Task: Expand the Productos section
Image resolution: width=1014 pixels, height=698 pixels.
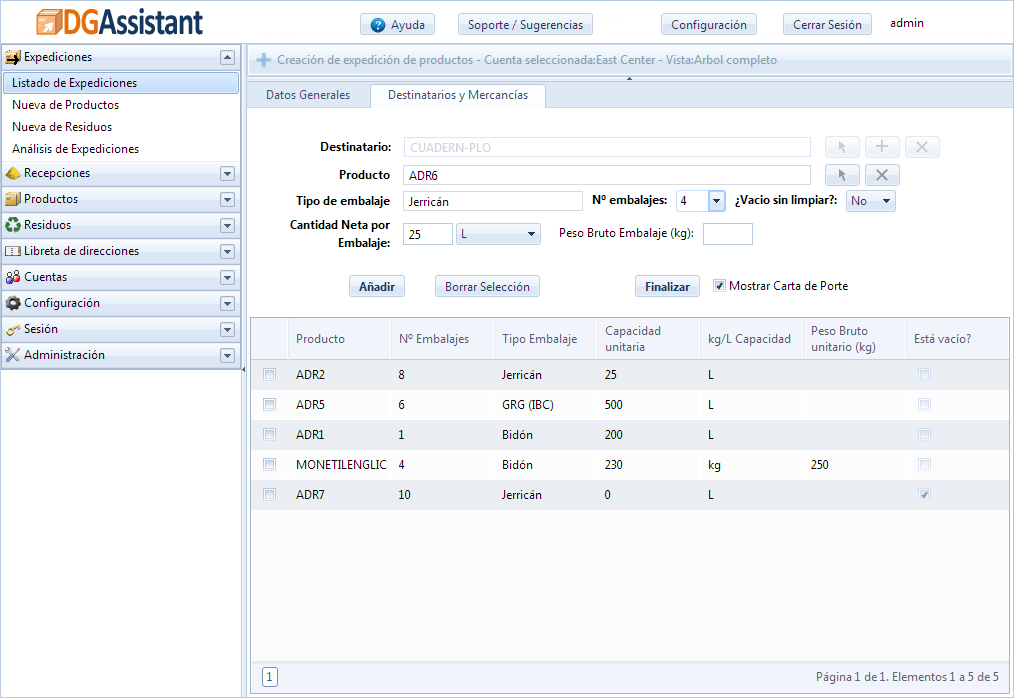Action: point(227,199)
